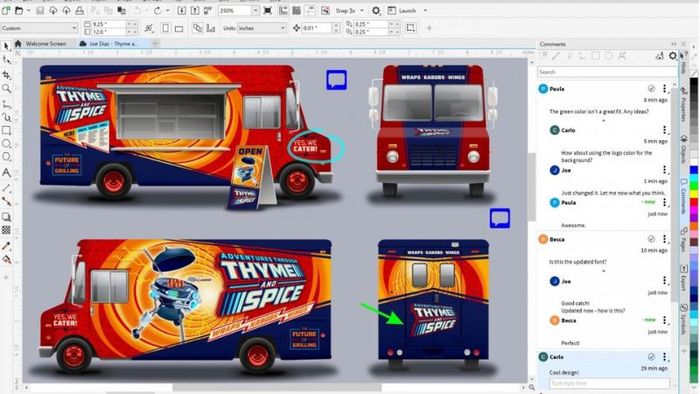Image resolution: width=700 pixels, height=394 pixels.
Task: Click the Search field in Comments panel
Action: pyautogui.click(x=607, y=72)
